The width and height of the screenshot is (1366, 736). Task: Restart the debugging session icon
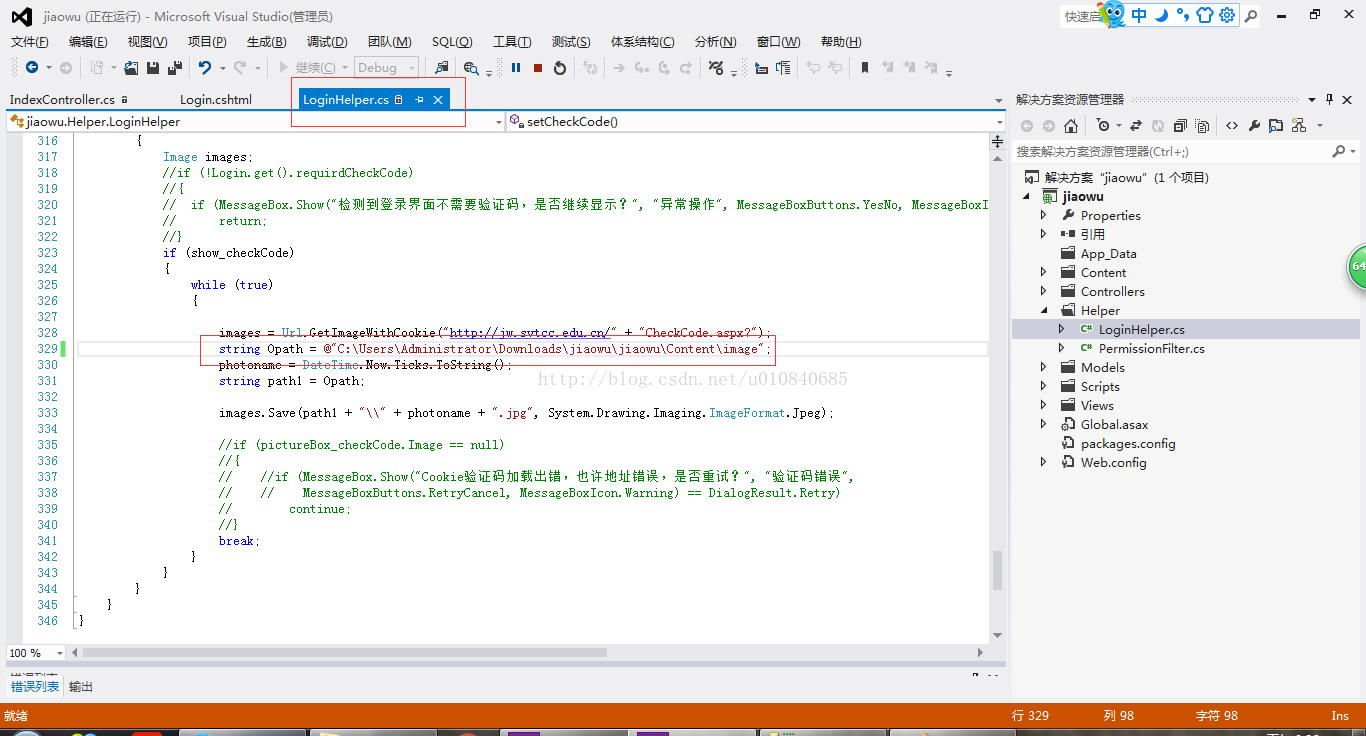tap(560, 67)
